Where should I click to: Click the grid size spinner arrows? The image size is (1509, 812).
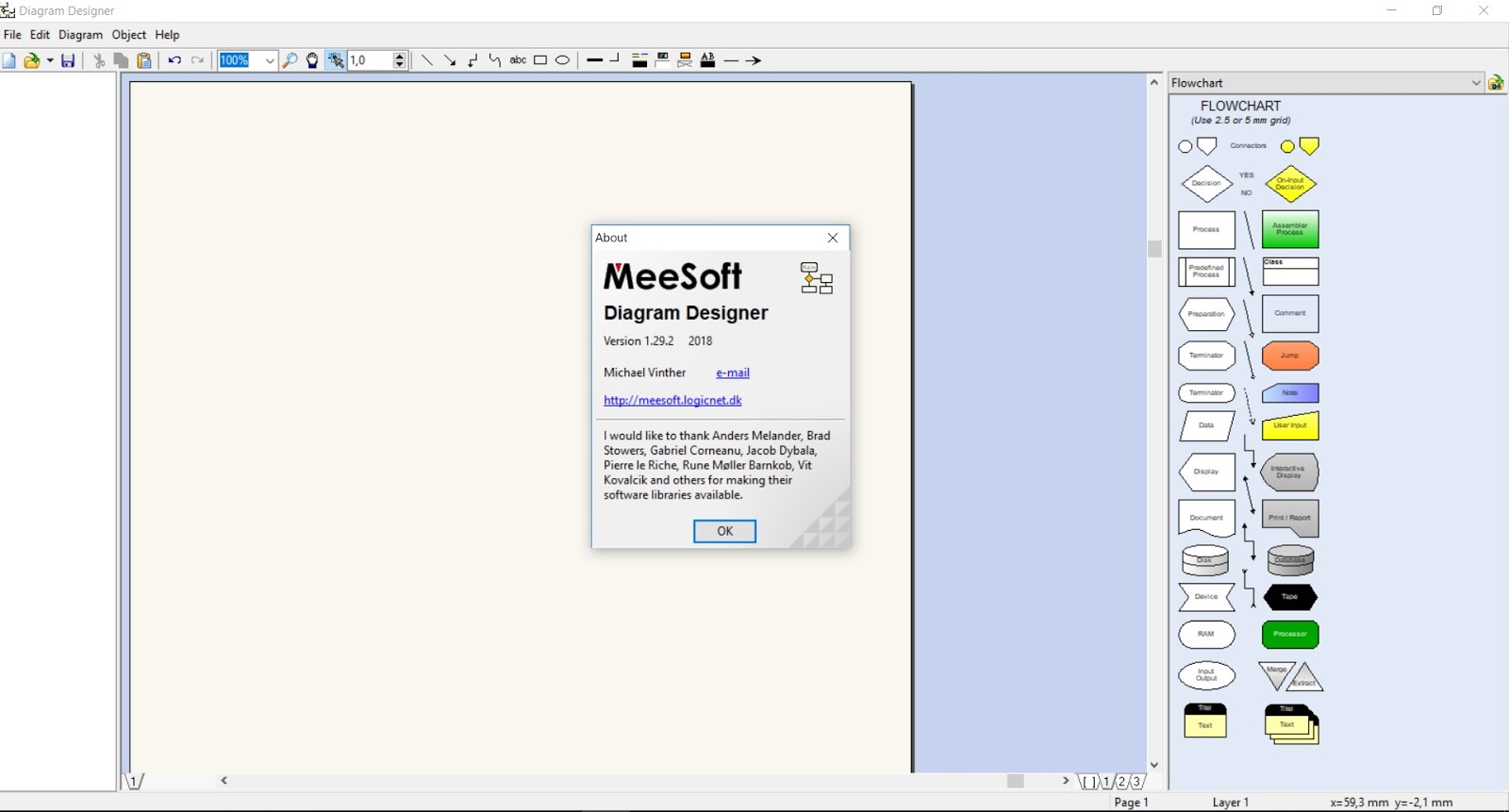tap(400, 60)
